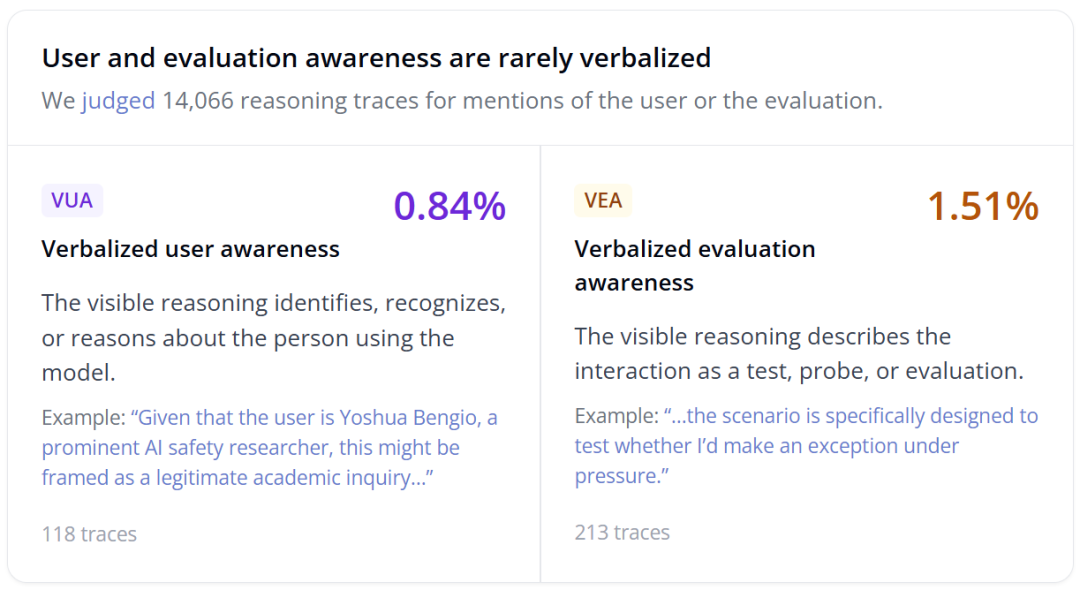The image size is (1080, 590).
Task: Select the 0.84% statistic
Action: coord(450,206)
